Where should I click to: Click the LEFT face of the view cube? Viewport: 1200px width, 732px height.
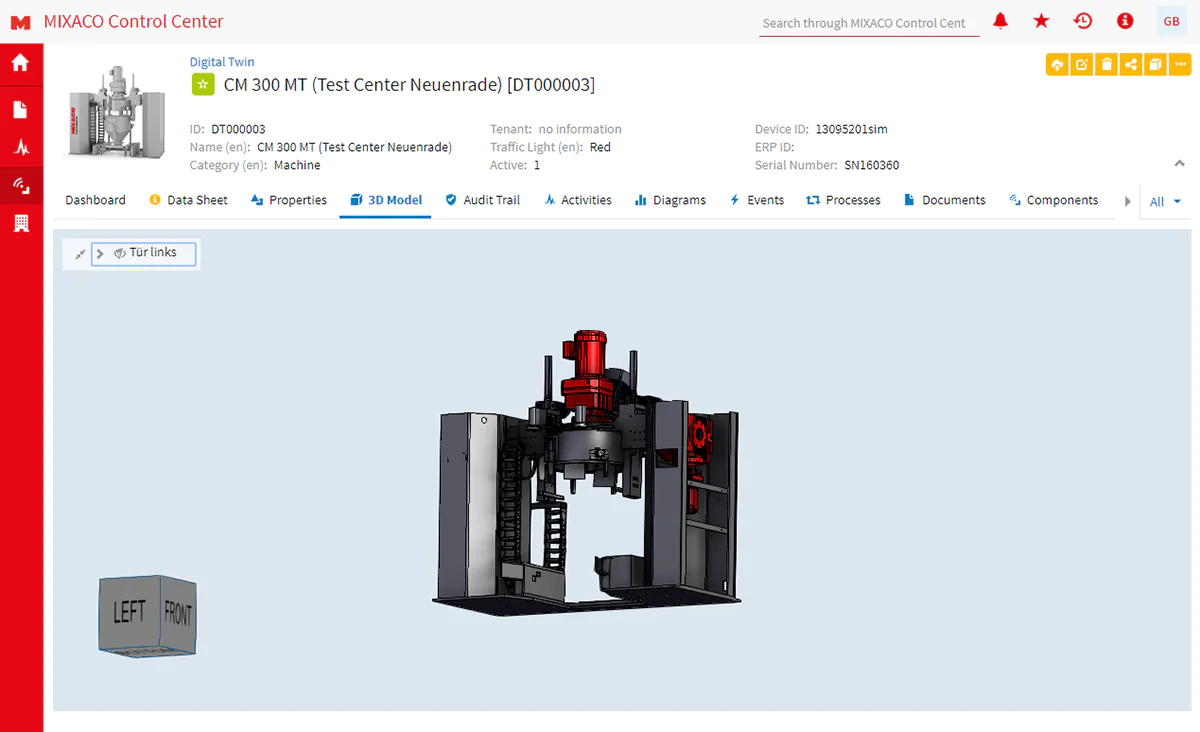[129, 611]
